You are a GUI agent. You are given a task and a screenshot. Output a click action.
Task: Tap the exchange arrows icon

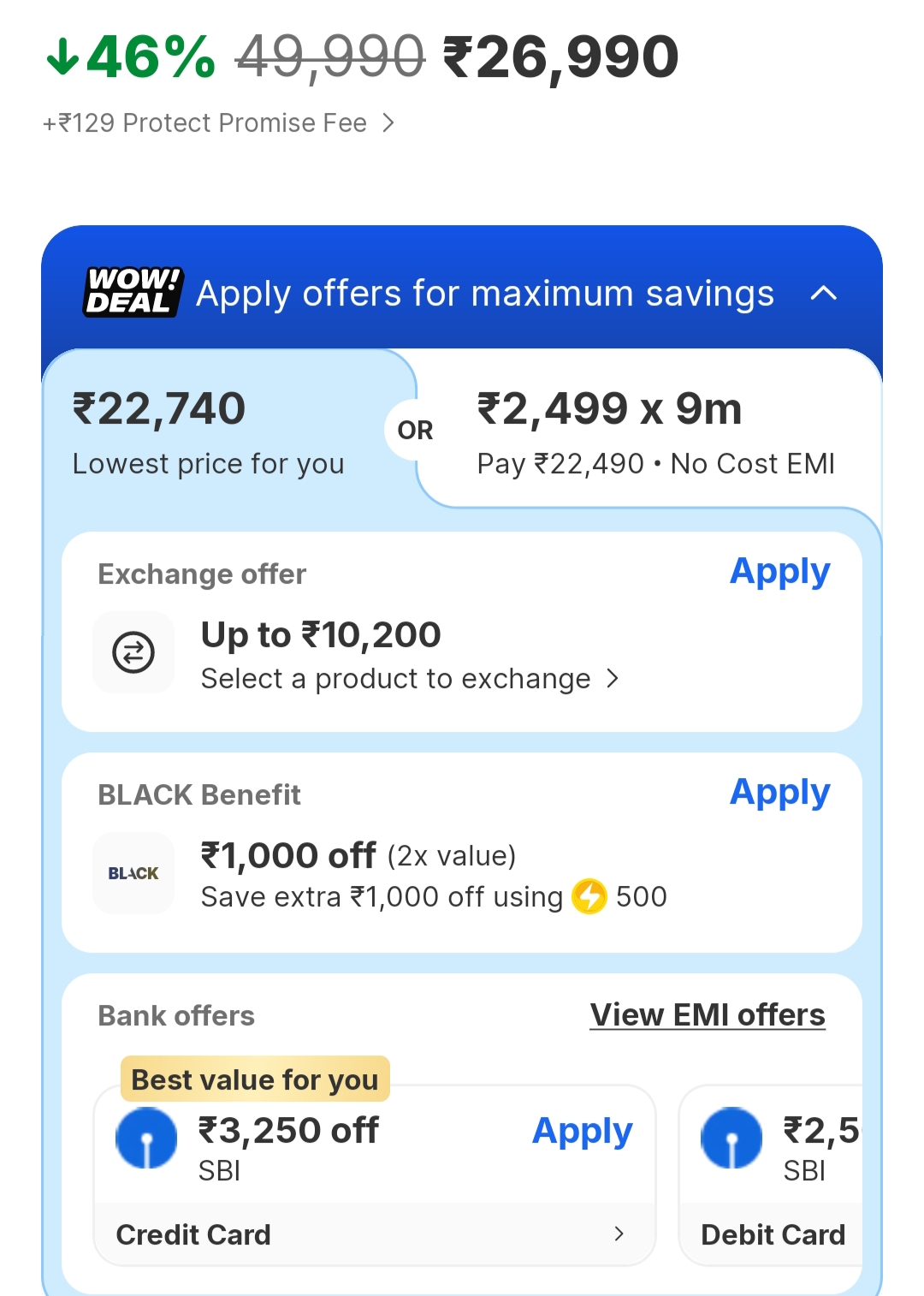pyautogui.click(x=133, y=652)
